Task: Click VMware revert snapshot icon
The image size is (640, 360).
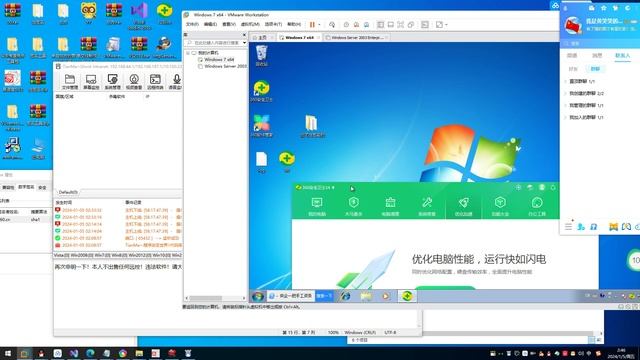Action: (x=356, y=25)
